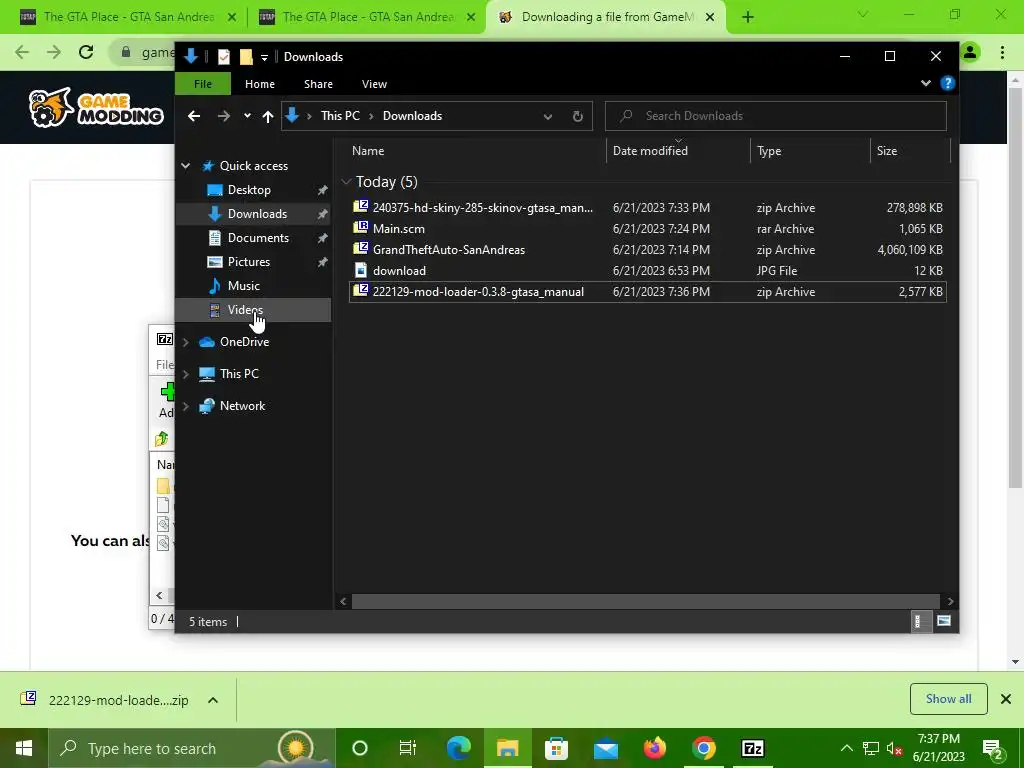This screenshot has width=1024, height=768.
Task: Select the 240375-hd-skiny-285 zip file
Action: pyautogui.click(x=647, y=208)
